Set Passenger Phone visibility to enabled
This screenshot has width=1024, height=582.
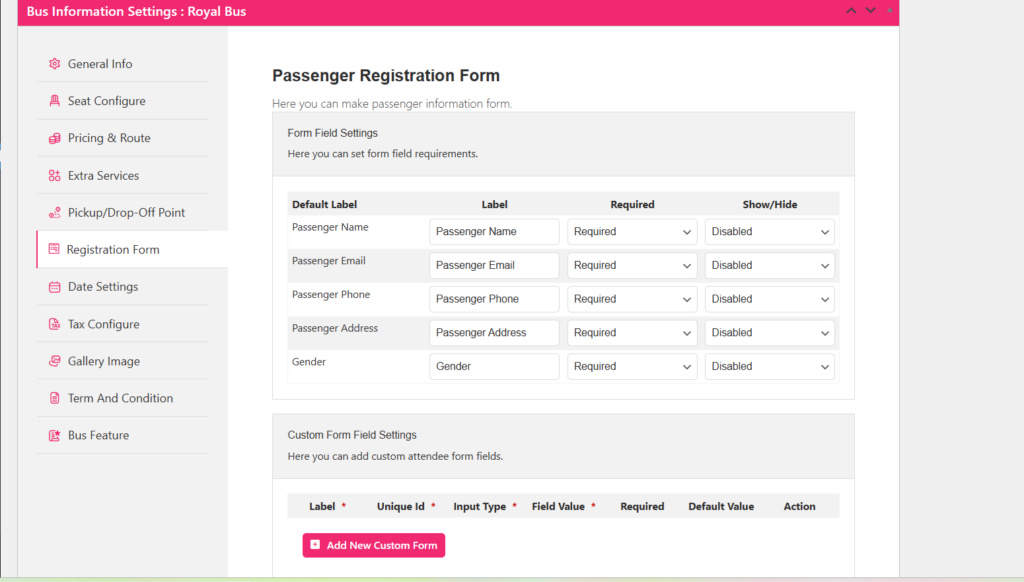point(769,299)
